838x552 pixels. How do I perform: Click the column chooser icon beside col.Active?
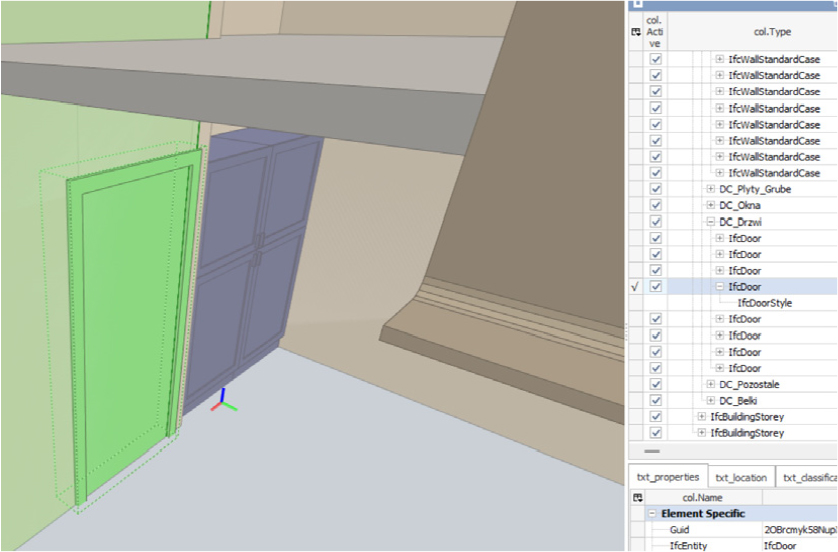(635, 32)
